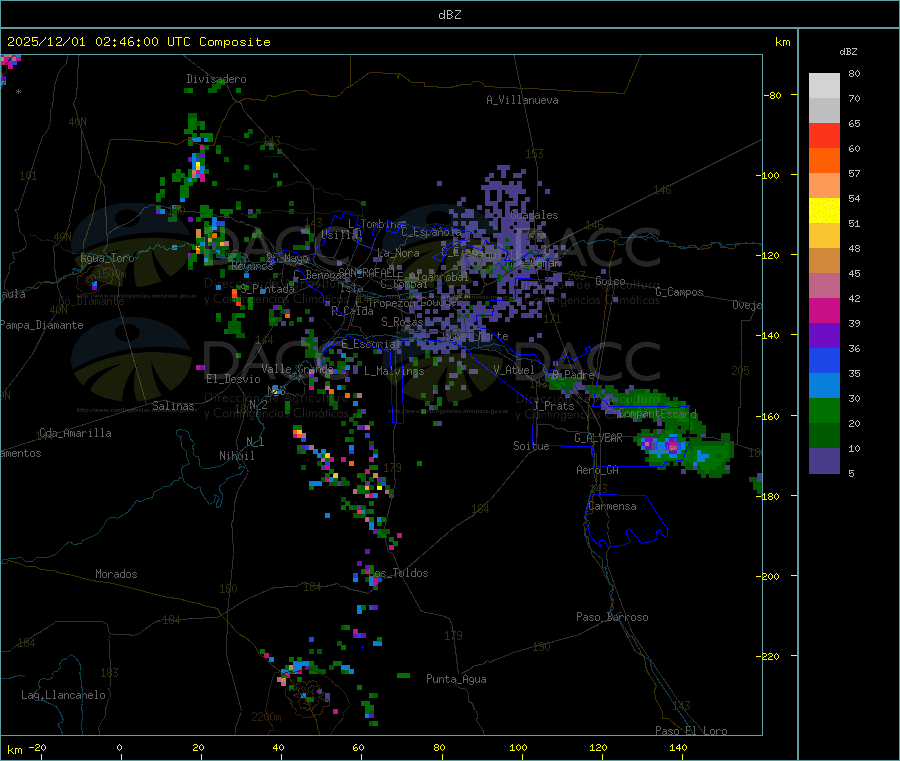
Task: Click the J_Prats label
Action: tap(553, 406)
